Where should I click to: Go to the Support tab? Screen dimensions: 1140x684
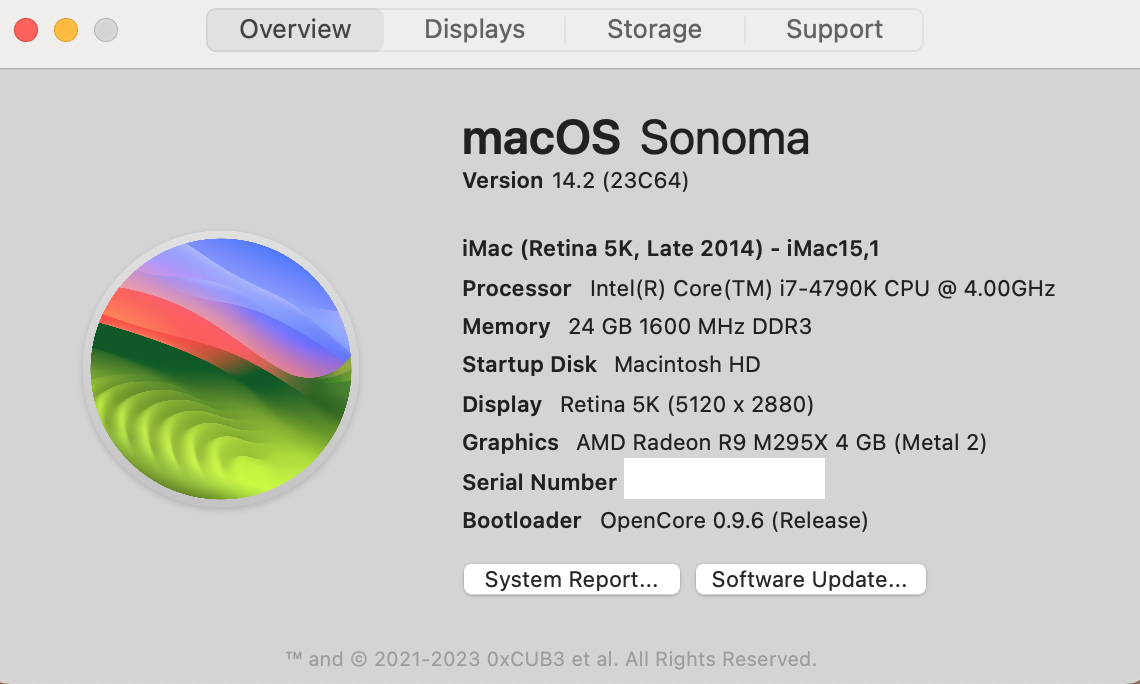pyautogui.click(x=834, y=30)
